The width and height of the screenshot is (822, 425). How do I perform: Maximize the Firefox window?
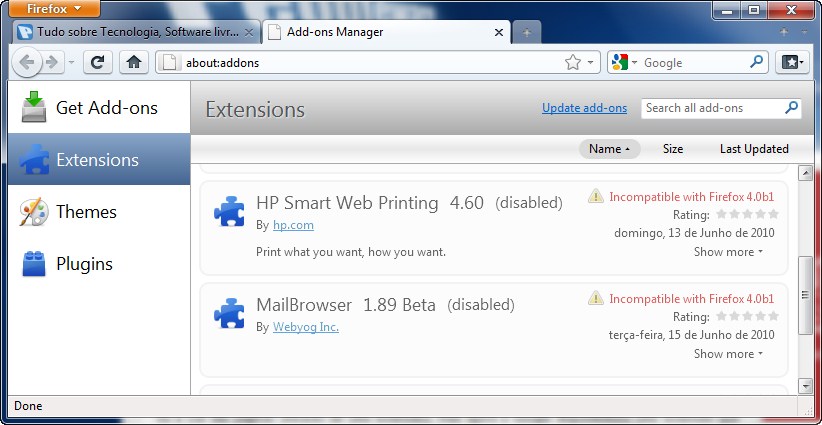click(754, 9)
